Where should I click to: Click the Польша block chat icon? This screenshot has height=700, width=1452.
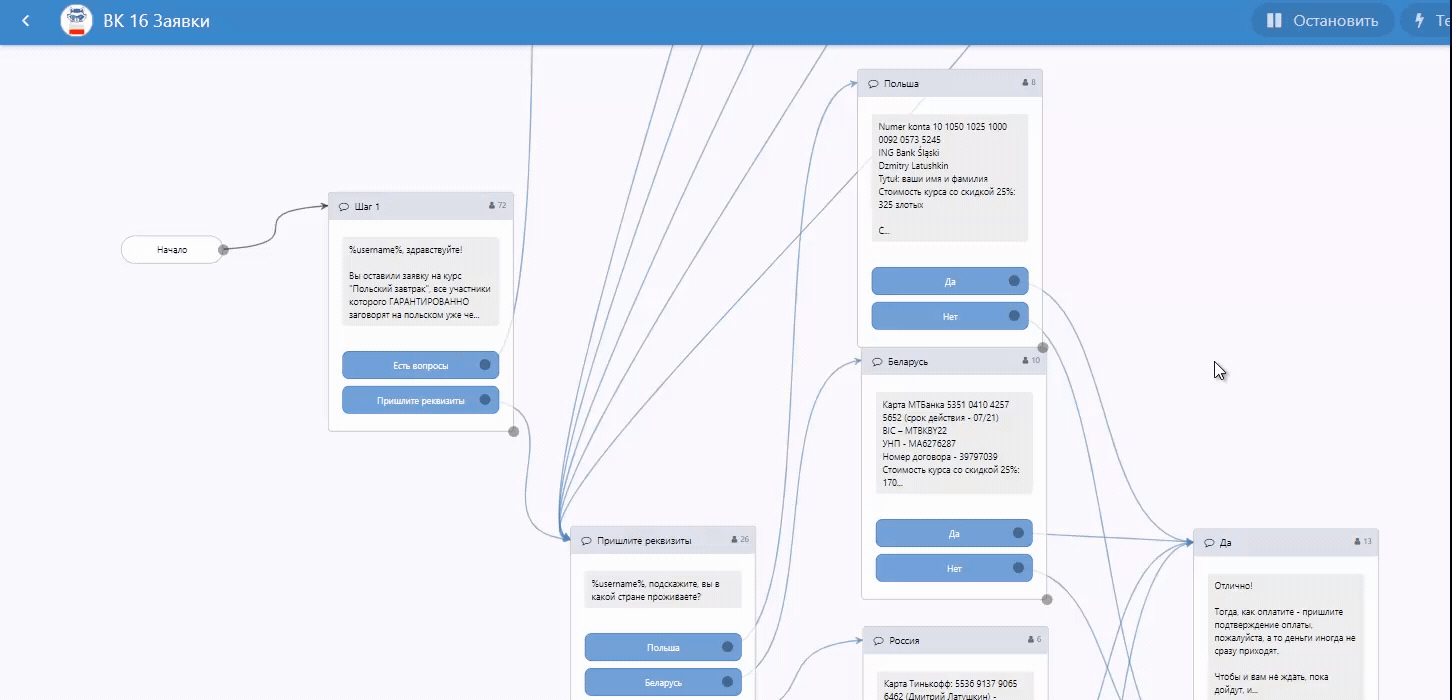[873, 84]
